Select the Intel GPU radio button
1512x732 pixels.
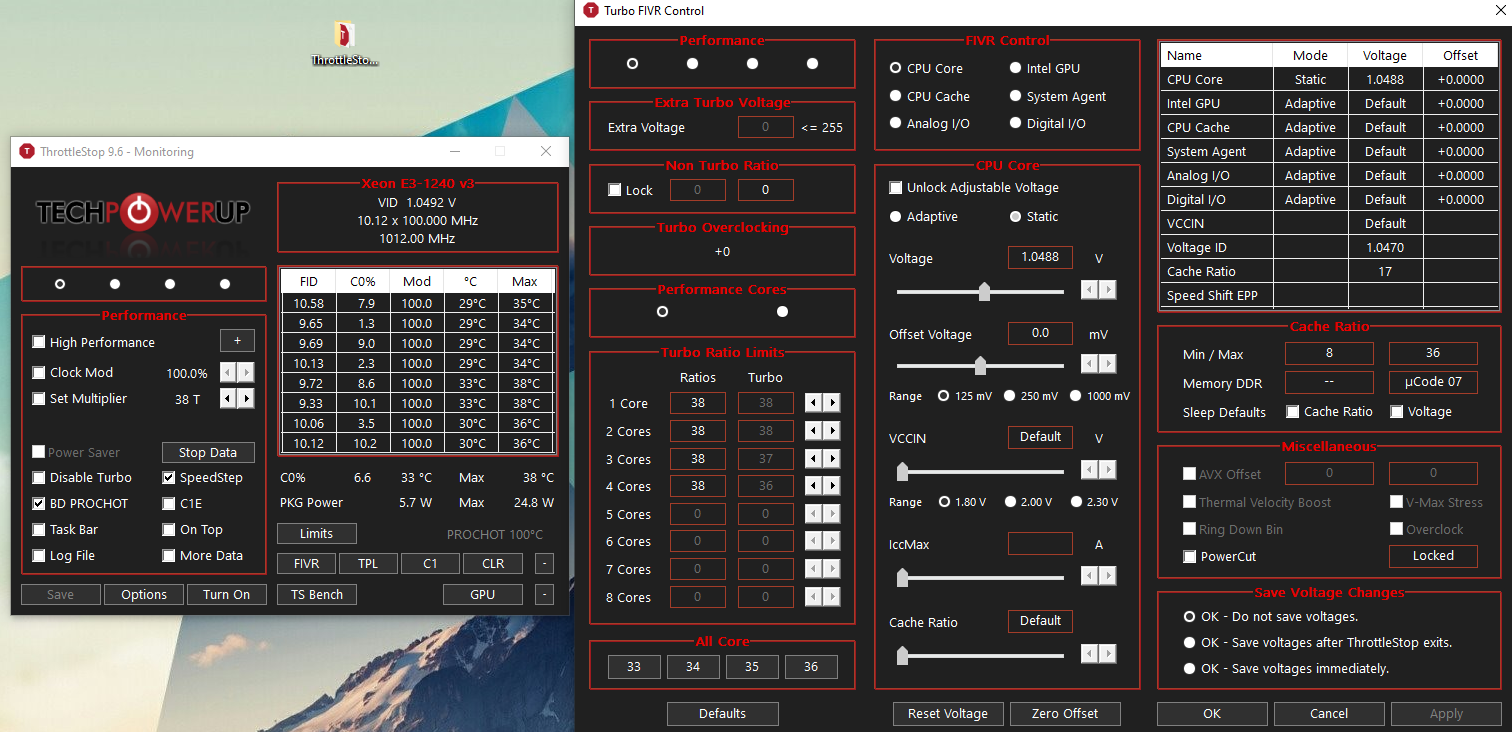[1016, 69]
